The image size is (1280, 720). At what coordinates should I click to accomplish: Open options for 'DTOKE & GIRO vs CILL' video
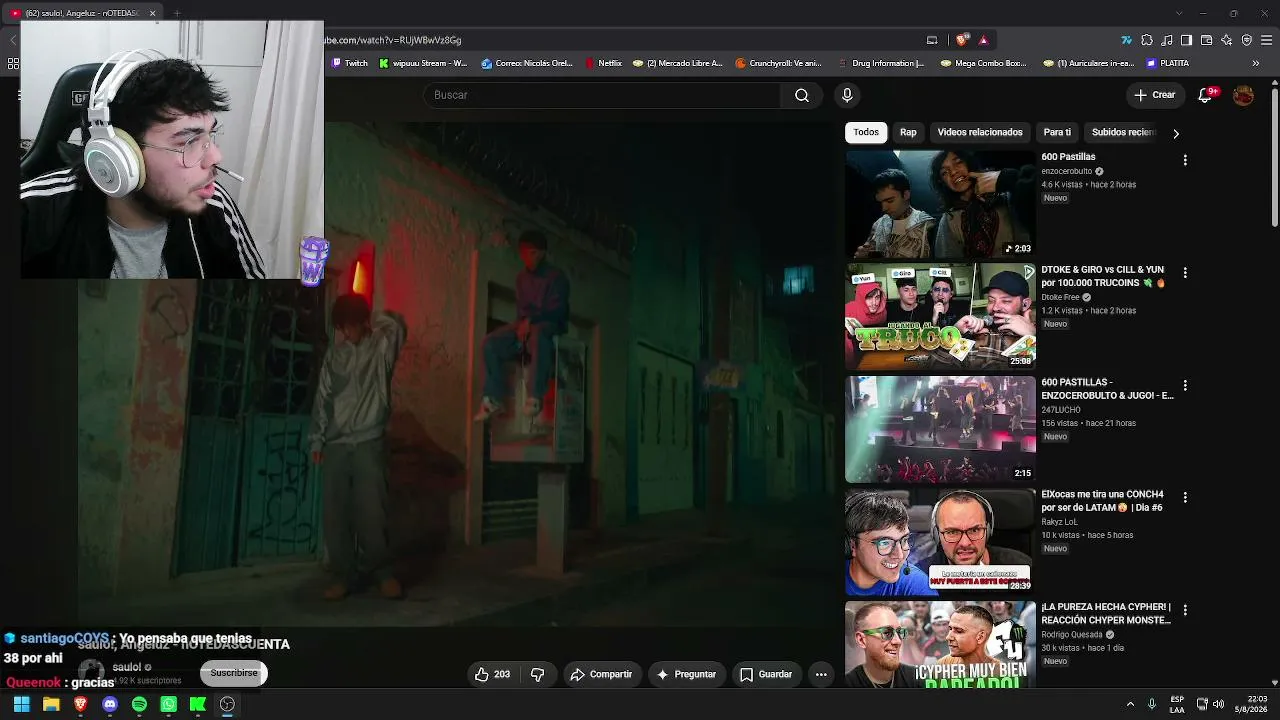(x=1185, y=272)
